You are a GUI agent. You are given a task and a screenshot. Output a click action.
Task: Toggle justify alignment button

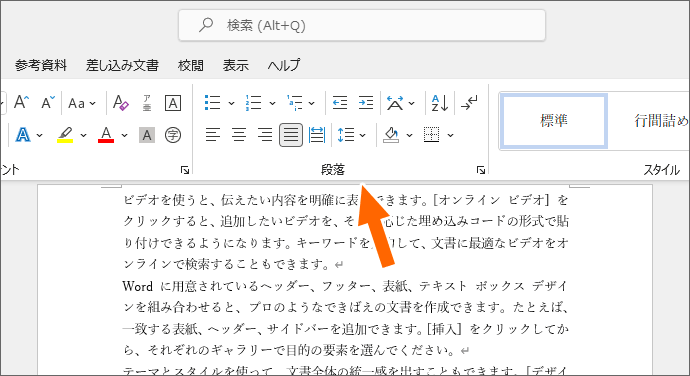coord(291,135)
